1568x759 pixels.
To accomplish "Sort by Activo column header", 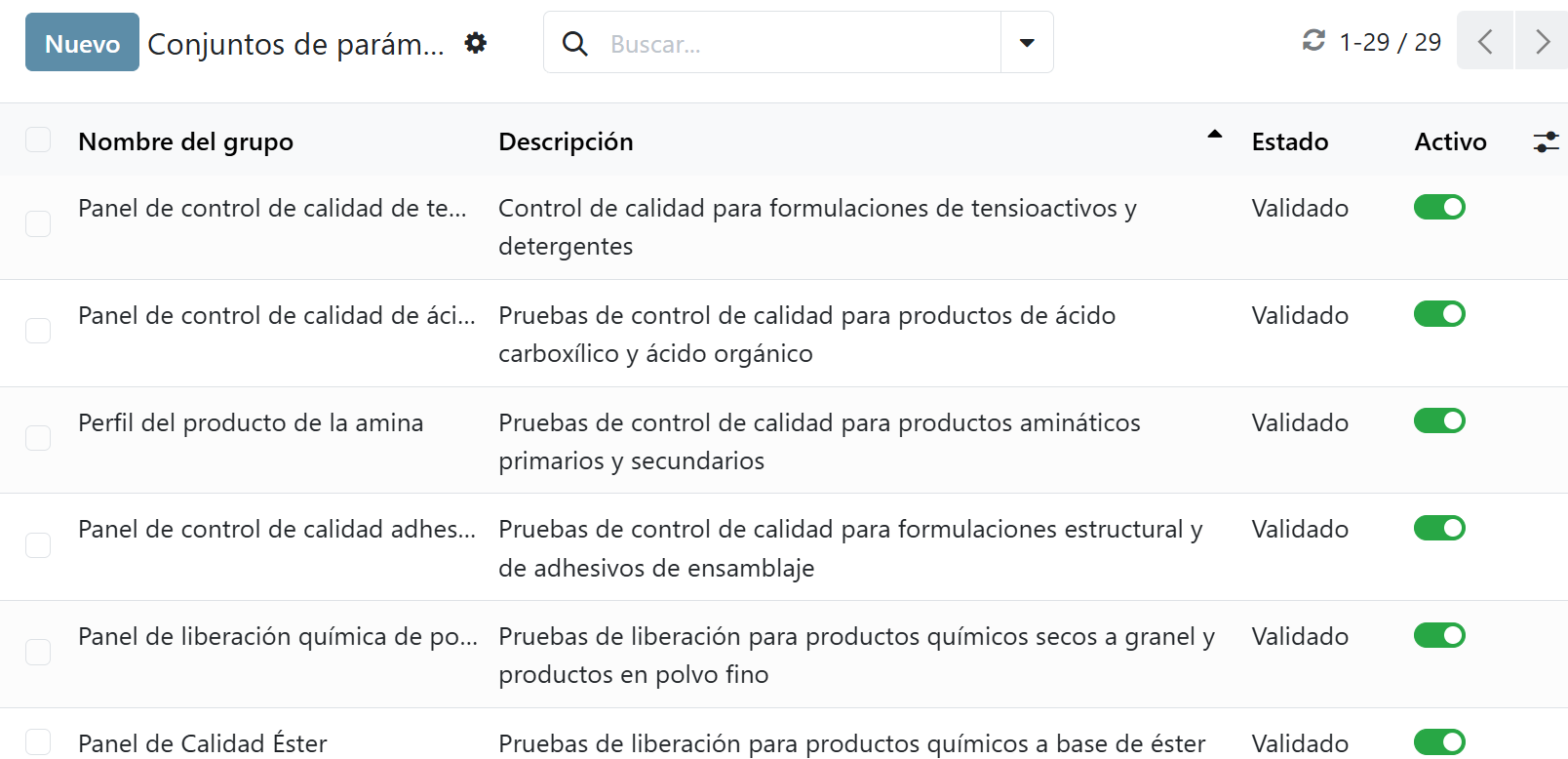I will coord(1450,142).
